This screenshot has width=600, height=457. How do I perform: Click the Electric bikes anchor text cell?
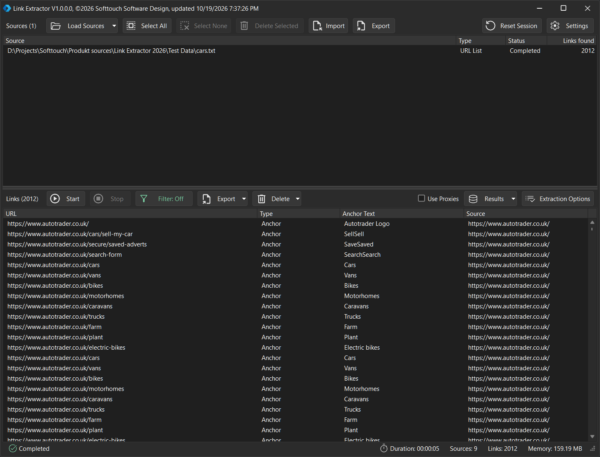[x=362, y=348]
